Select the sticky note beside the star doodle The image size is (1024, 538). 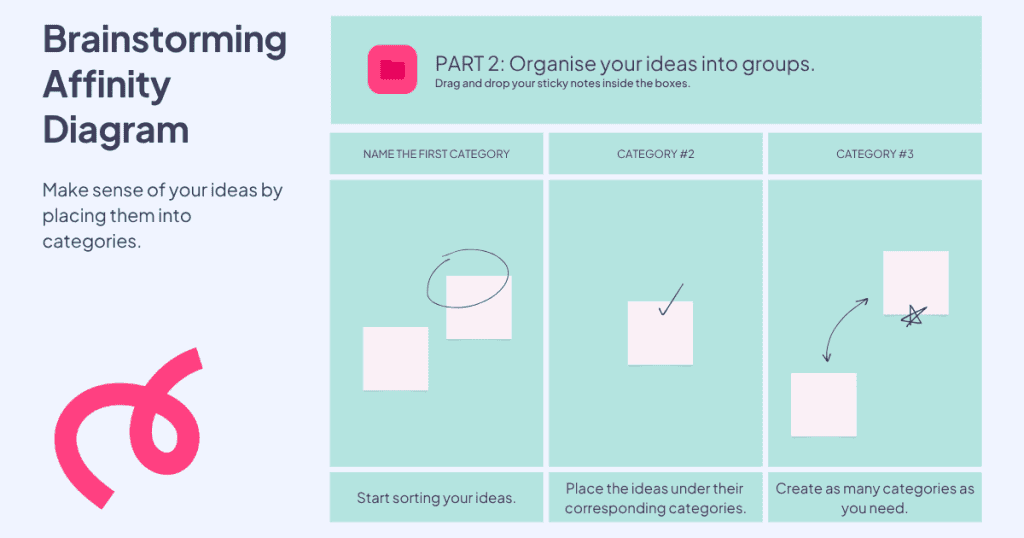(915, 280)
